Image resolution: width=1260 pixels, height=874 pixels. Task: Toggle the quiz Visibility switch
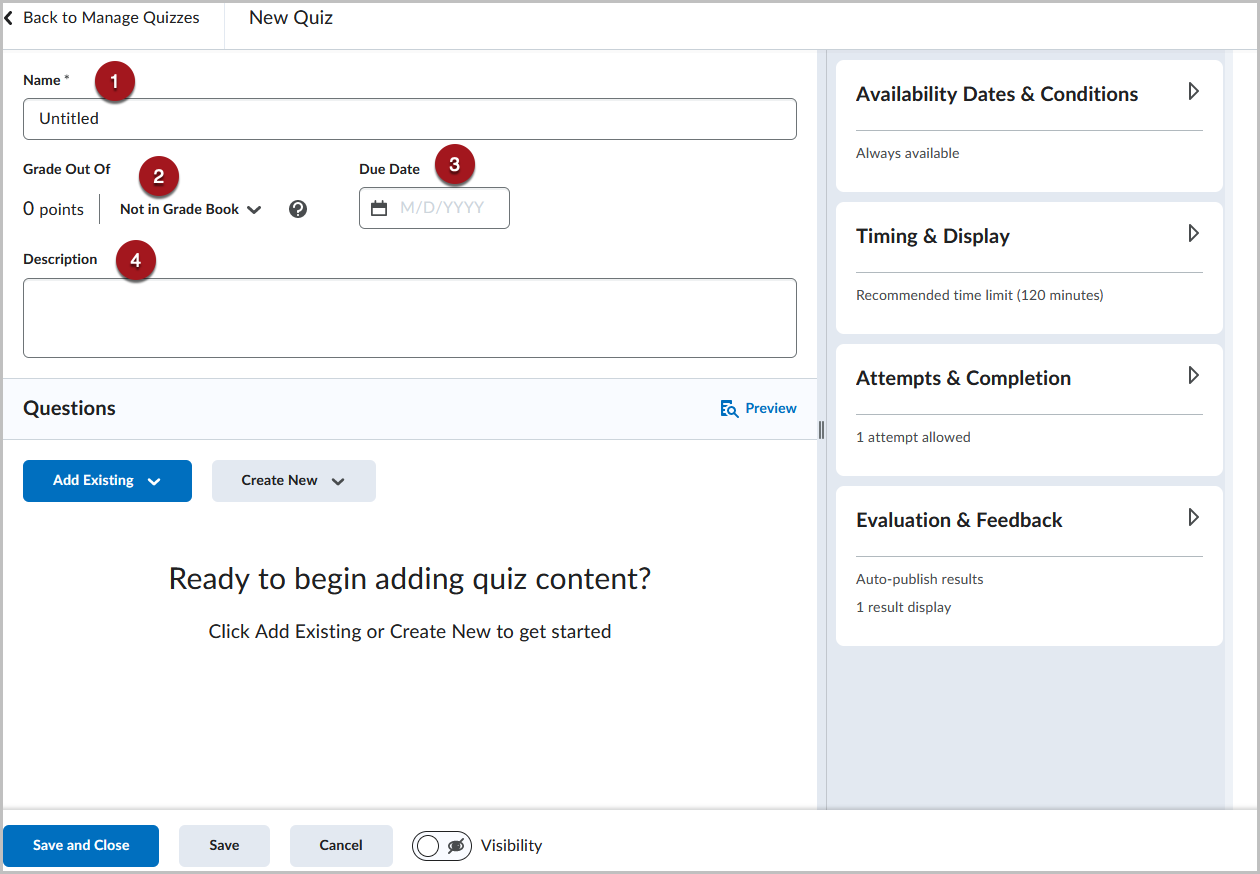point(442,846)
